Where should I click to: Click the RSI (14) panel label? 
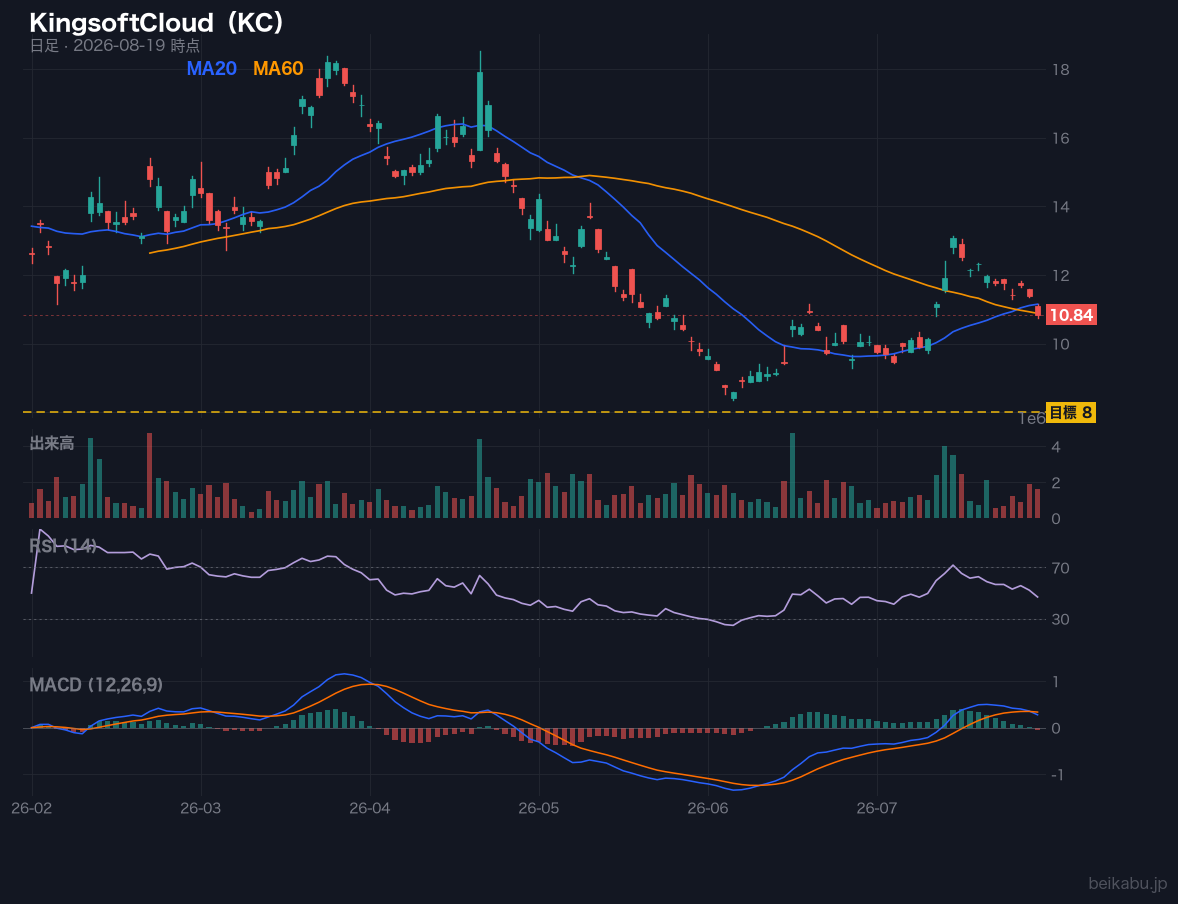(63, 546)
